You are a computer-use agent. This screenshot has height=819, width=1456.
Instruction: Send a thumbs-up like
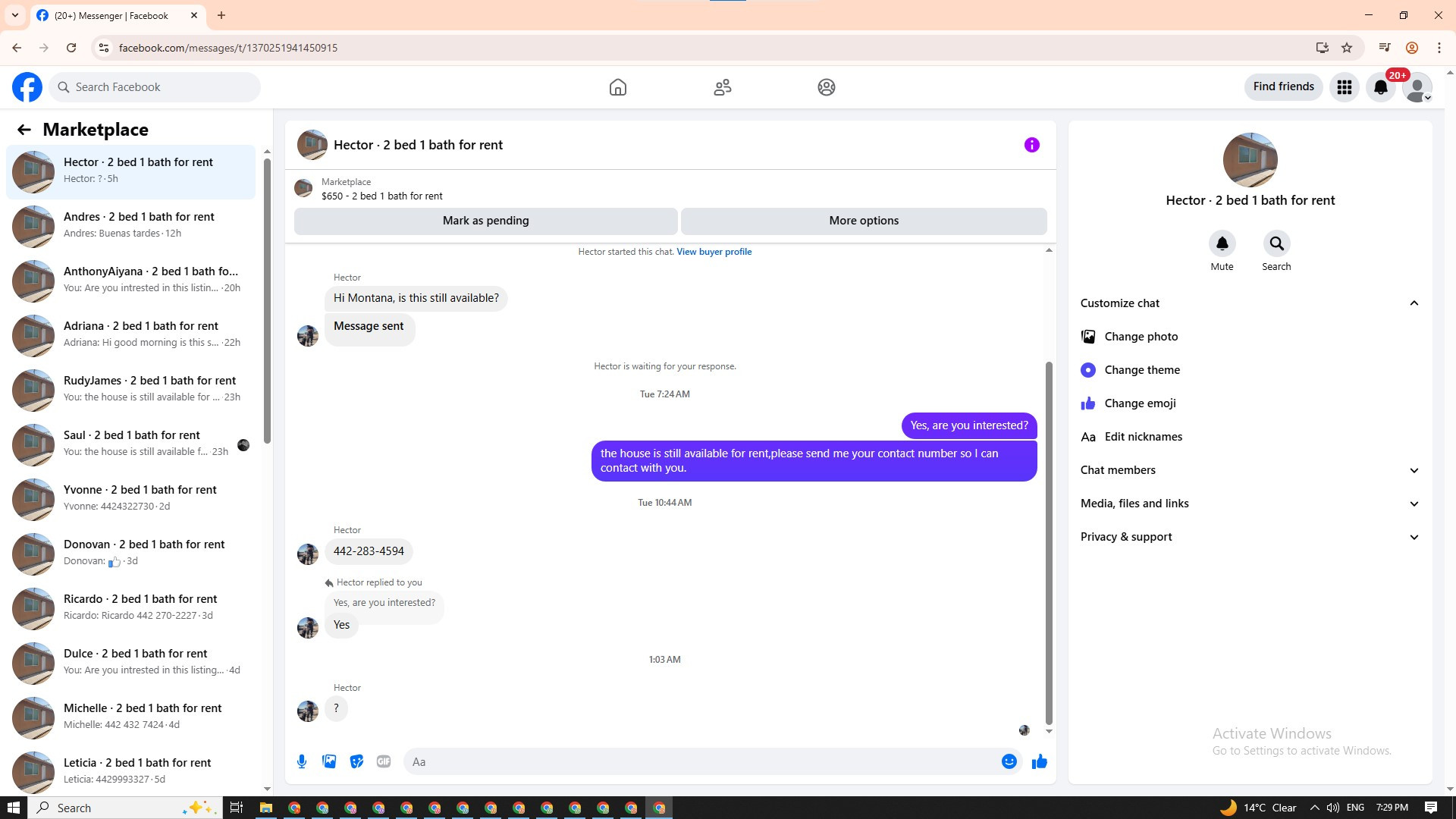(x=1039, y=761)
